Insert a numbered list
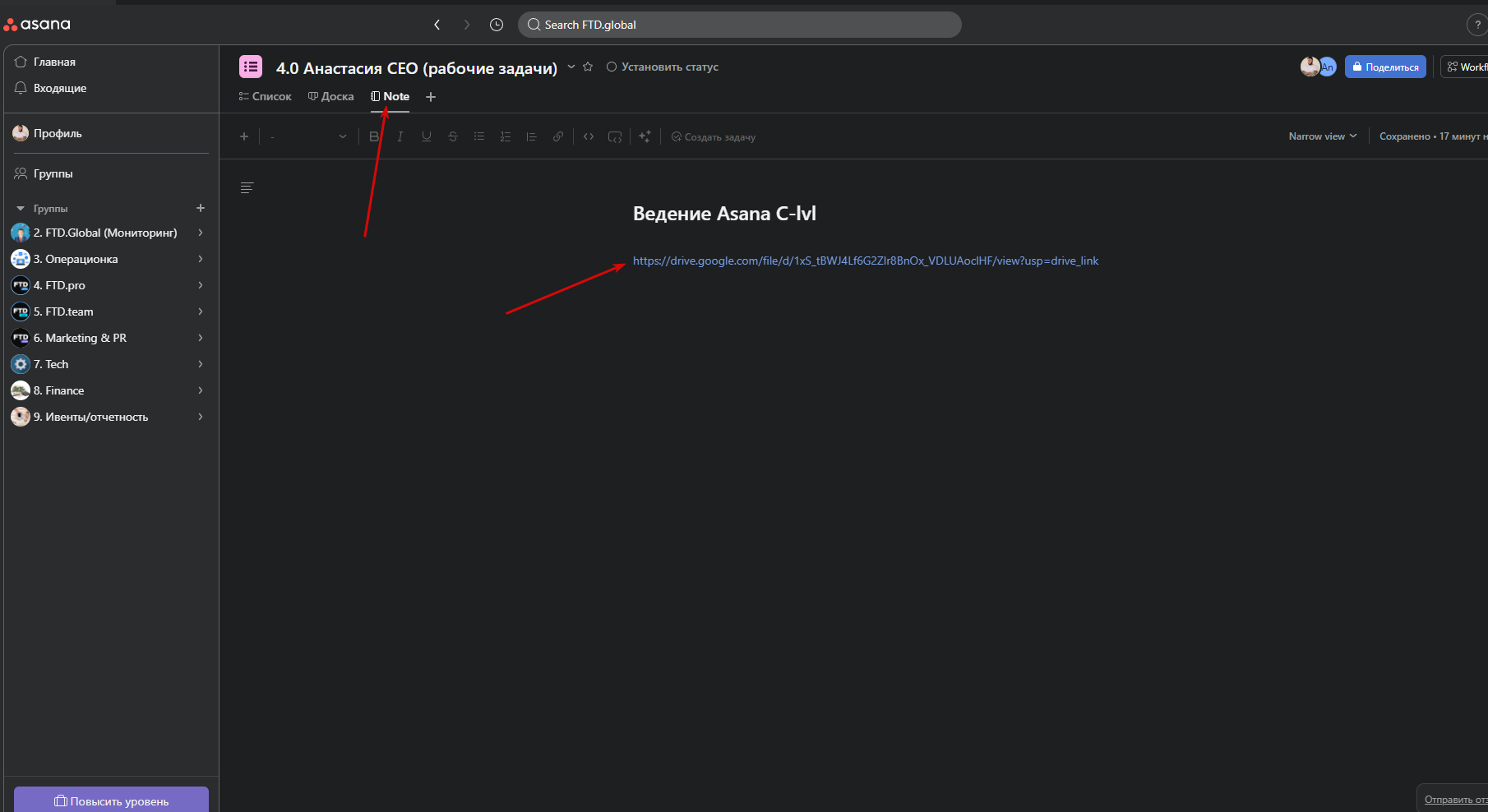The image size is (1488, 812). click(x=506, y=136)
